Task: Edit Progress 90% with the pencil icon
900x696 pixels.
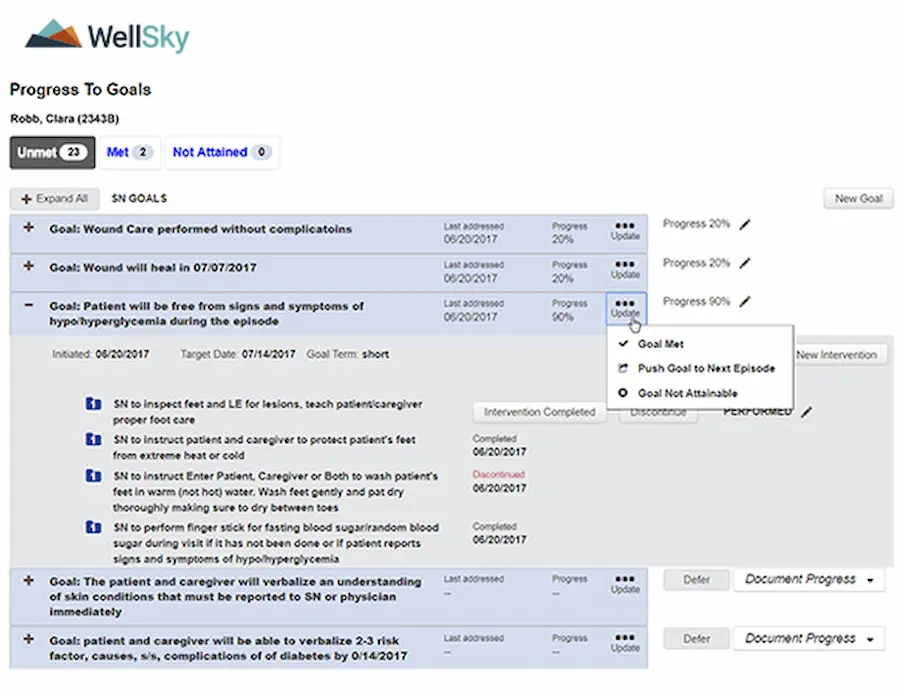Action: point(744,301)
